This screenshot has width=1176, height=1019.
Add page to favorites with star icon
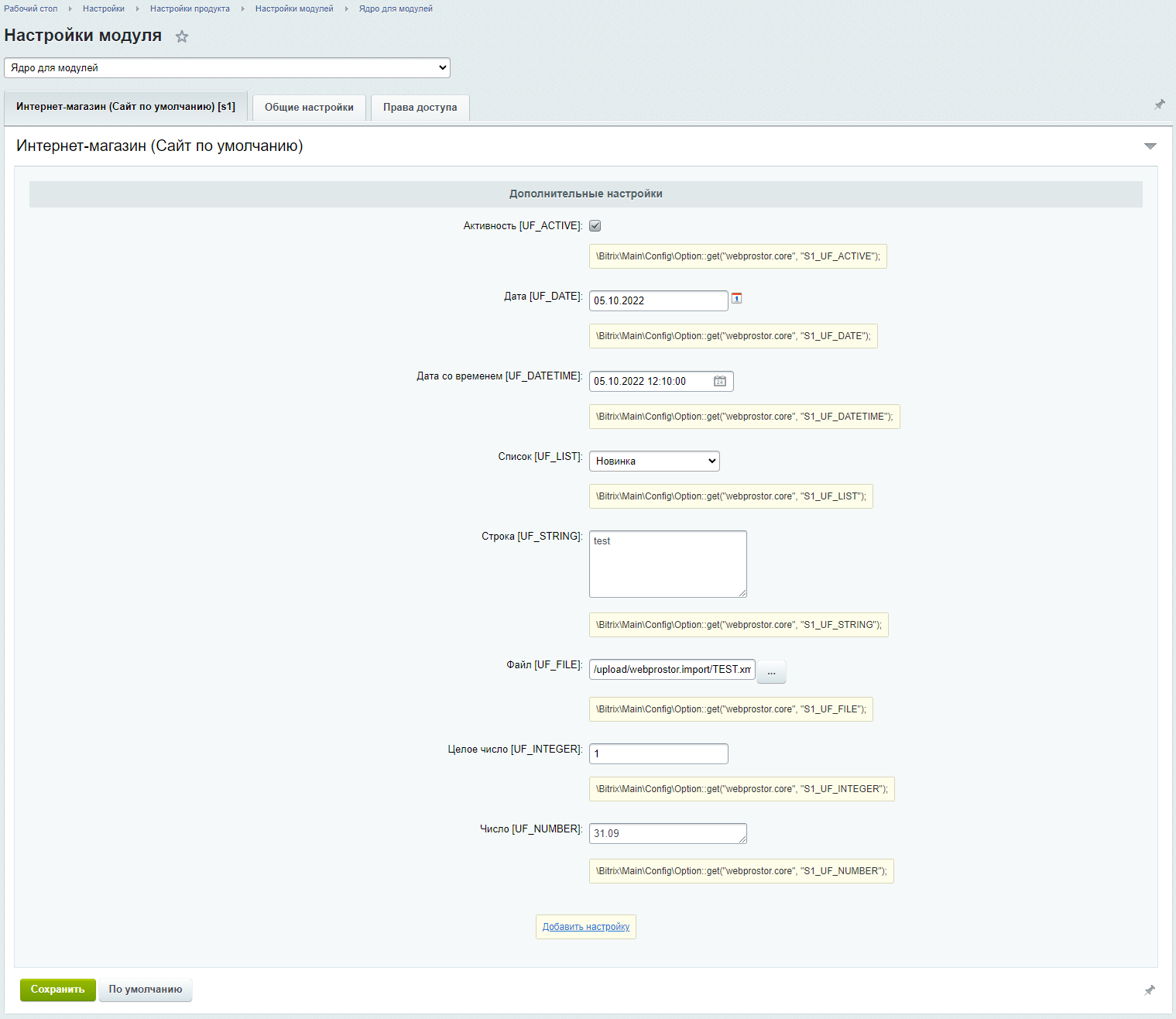pos(182,36)
